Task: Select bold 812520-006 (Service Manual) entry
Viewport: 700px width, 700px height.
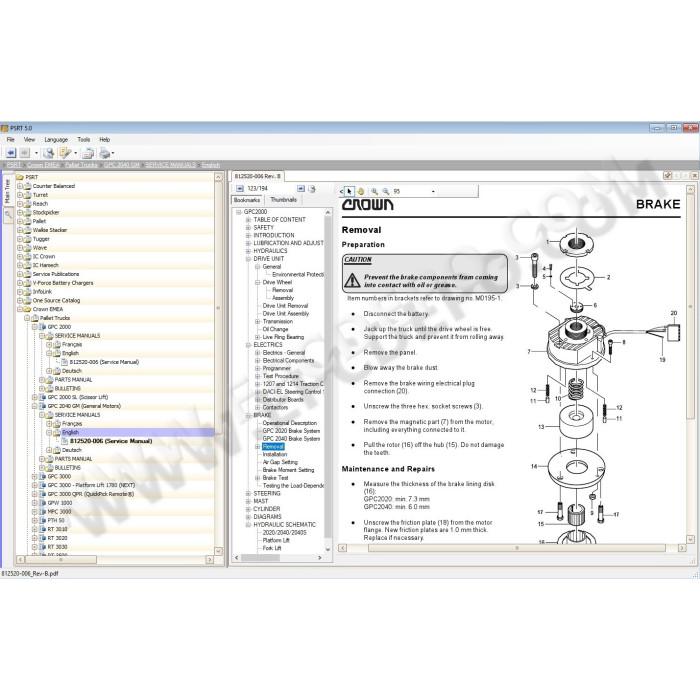Action: [111, 442]
